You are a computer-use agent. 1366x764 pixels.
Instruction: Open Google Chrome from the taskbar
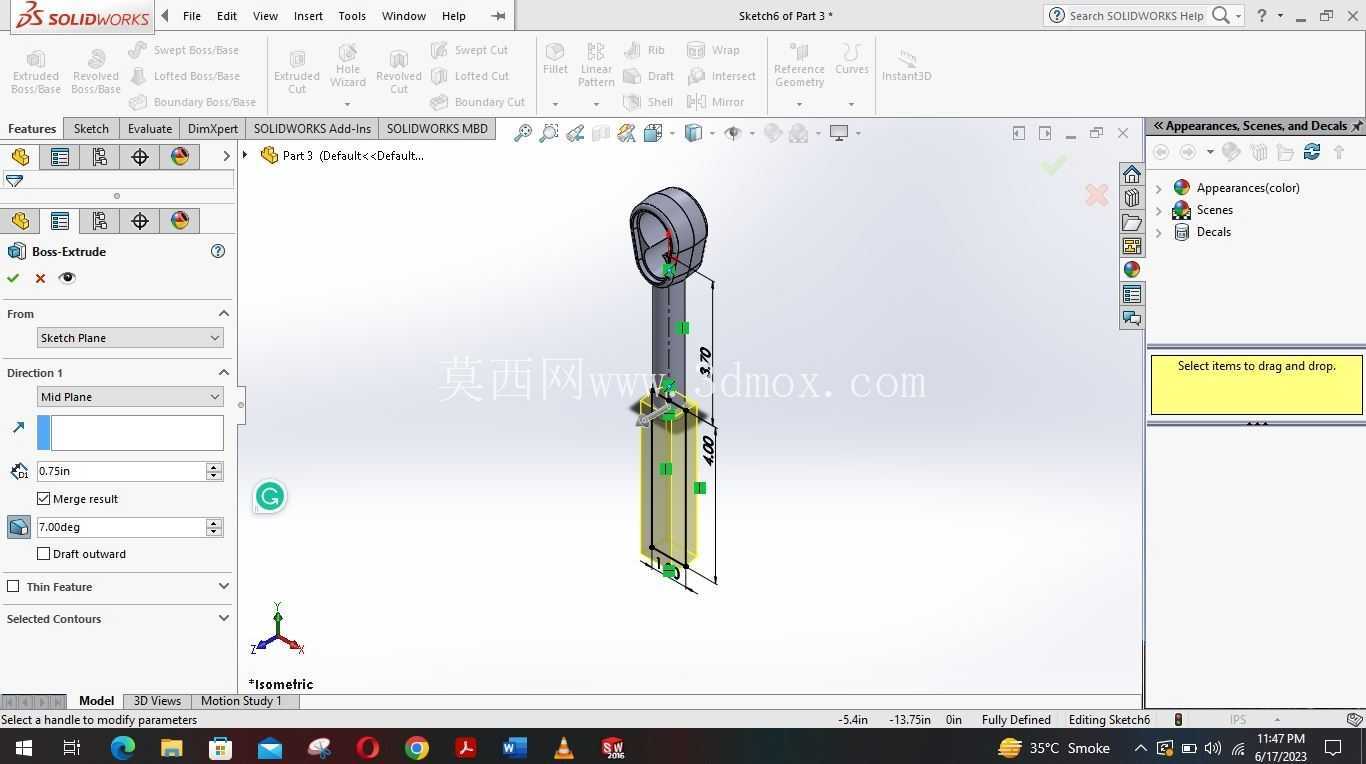pyautogui.click(x=417, y=747)
